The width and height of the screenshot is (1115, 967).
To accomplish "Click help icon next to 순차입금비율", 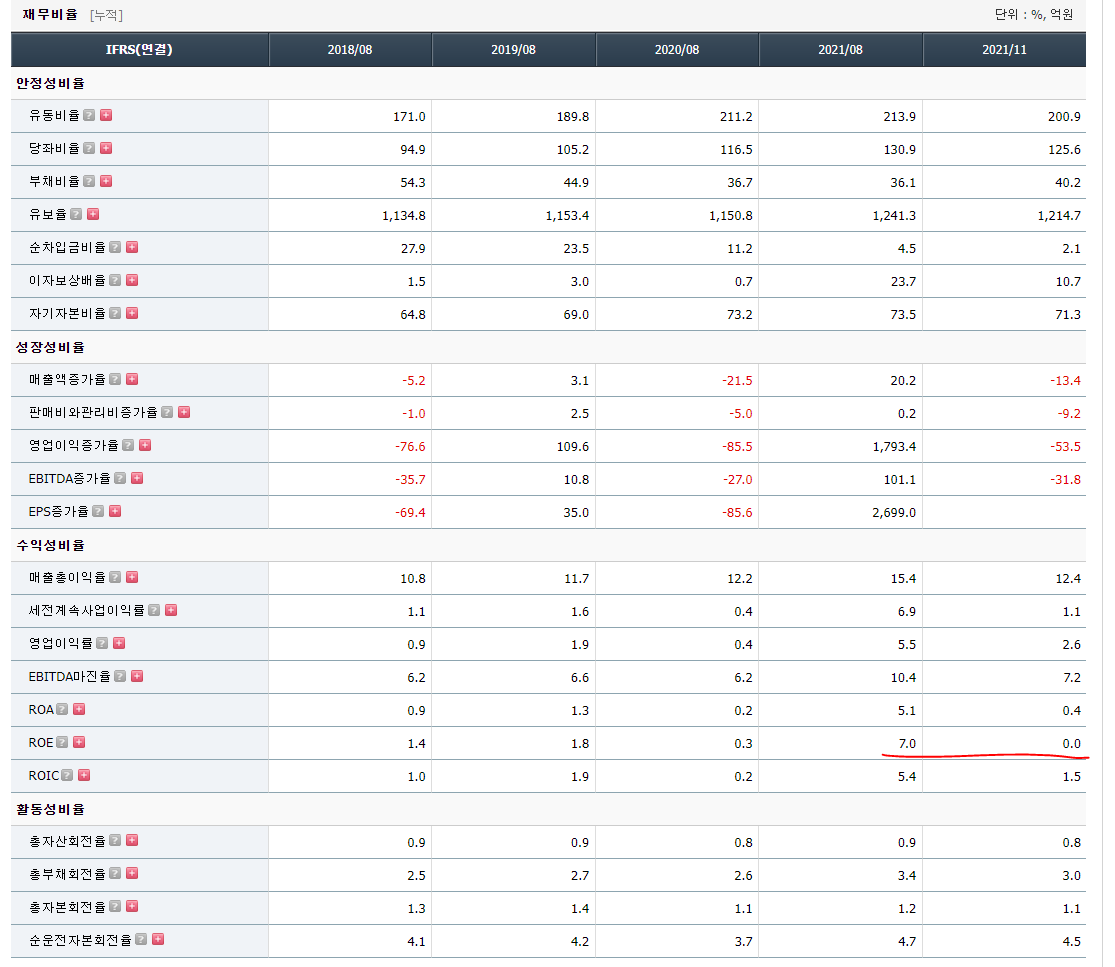I will 115,247.
